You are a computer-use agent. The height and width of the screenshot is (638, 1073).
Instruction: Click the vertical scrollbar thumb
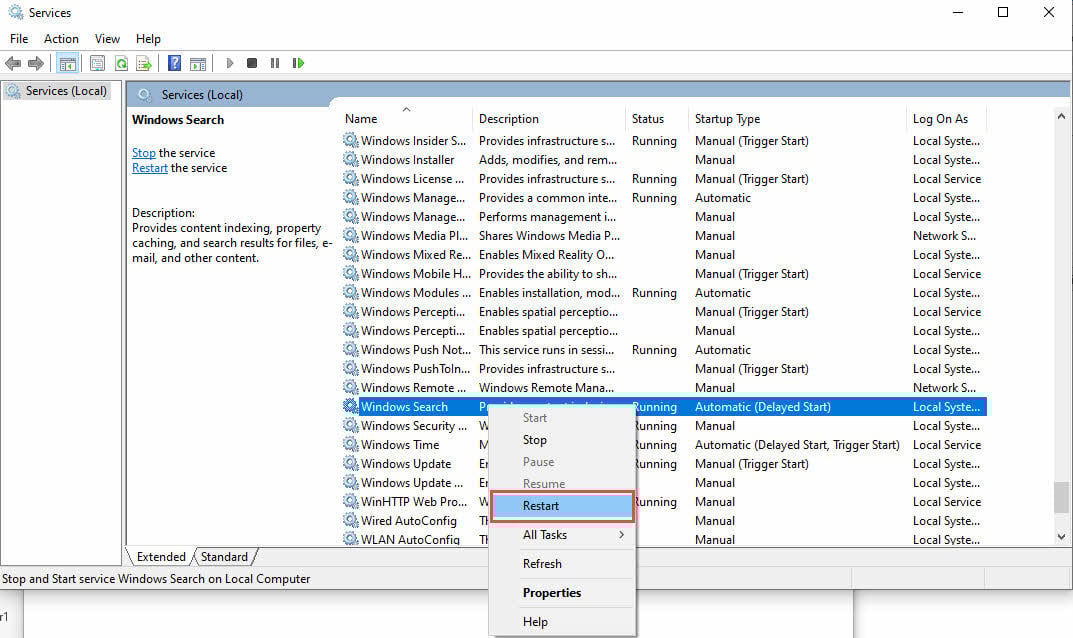(1061, 497)
